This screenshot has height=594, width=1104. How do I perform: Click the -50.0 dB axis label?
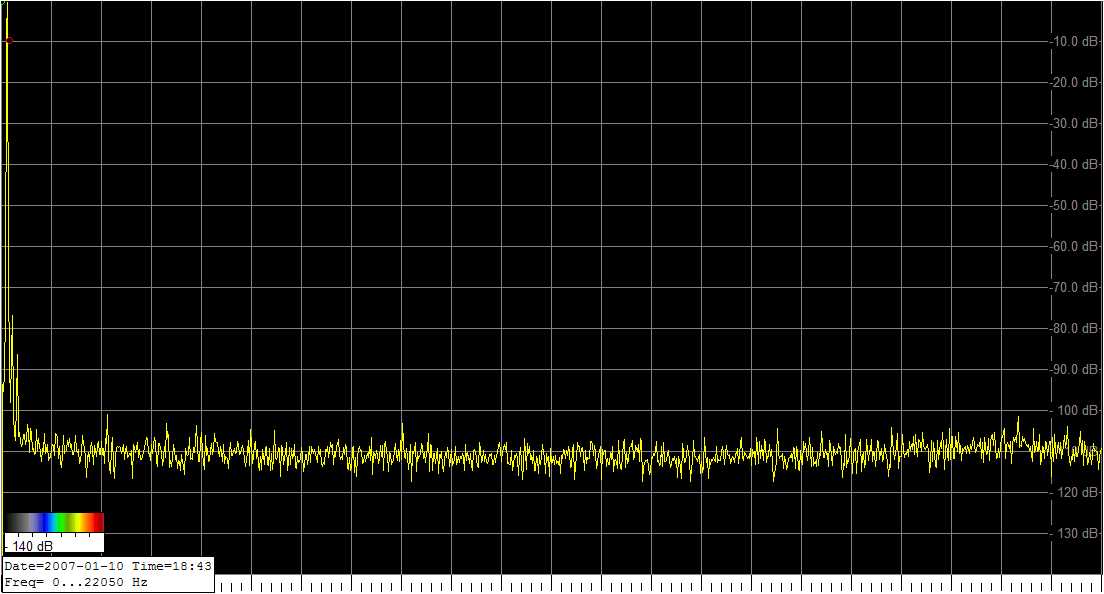pyautogui.click(x=1074, y=206)
